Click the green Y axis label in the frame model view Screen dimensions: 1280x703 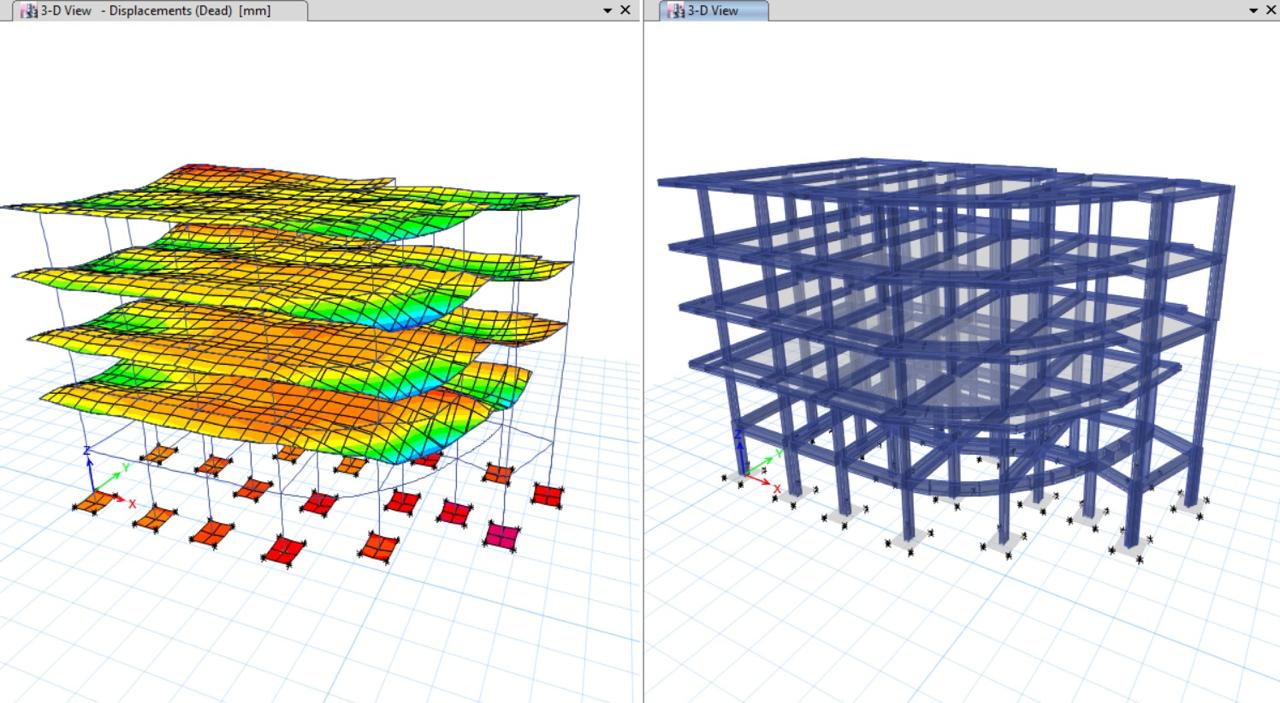pos(778,454)
